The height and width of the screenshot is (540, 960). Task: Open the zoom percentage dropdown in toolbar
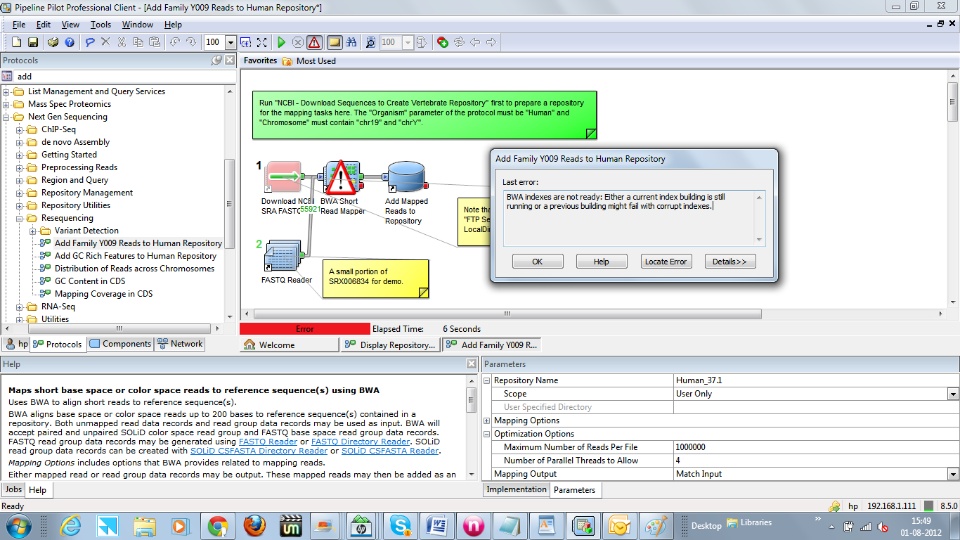[231, 42]
